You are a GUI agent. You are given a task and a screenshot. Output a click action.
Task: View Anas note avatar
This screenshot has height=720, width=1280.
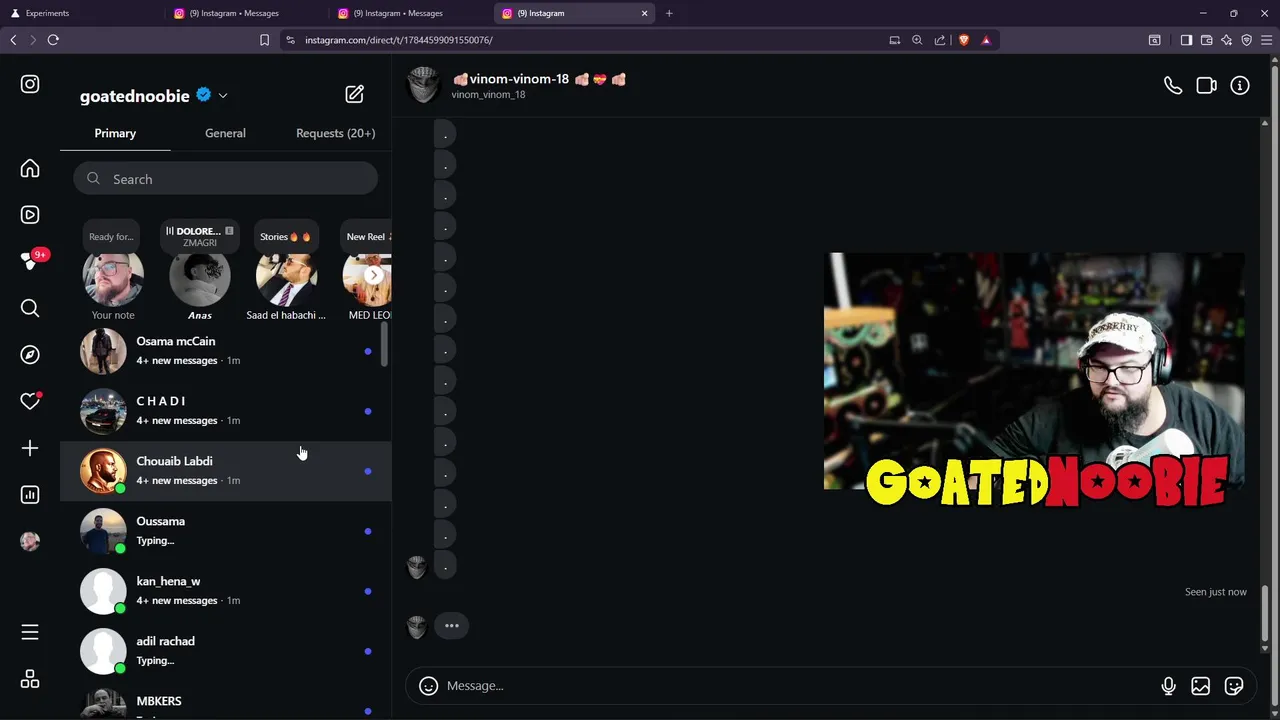(x=200, y=279)
